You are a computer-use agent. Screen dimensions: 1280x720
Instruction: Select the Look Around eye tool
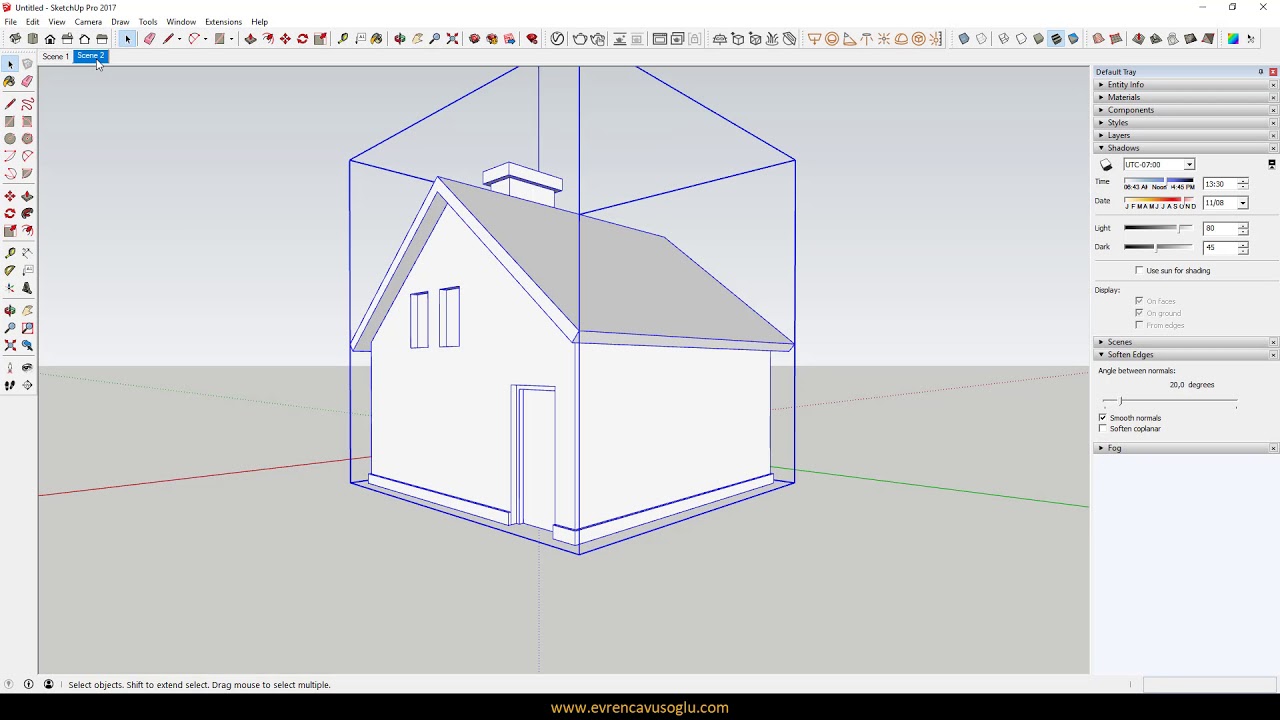pyautogui.click(x=27, y=368)
